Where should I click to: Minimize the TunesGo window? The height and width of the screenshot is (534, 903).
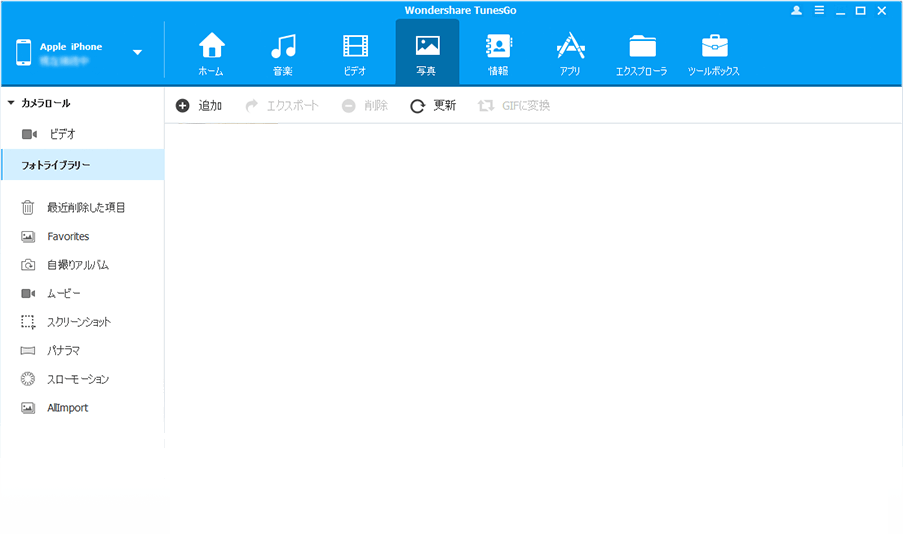point(840,12)
